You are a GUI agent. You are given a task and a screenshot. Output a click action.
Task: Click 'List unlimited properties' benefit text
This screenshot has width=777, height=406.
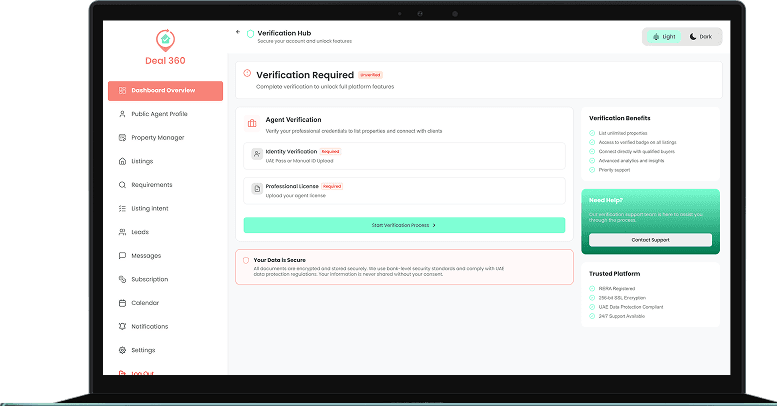(623, 133)
